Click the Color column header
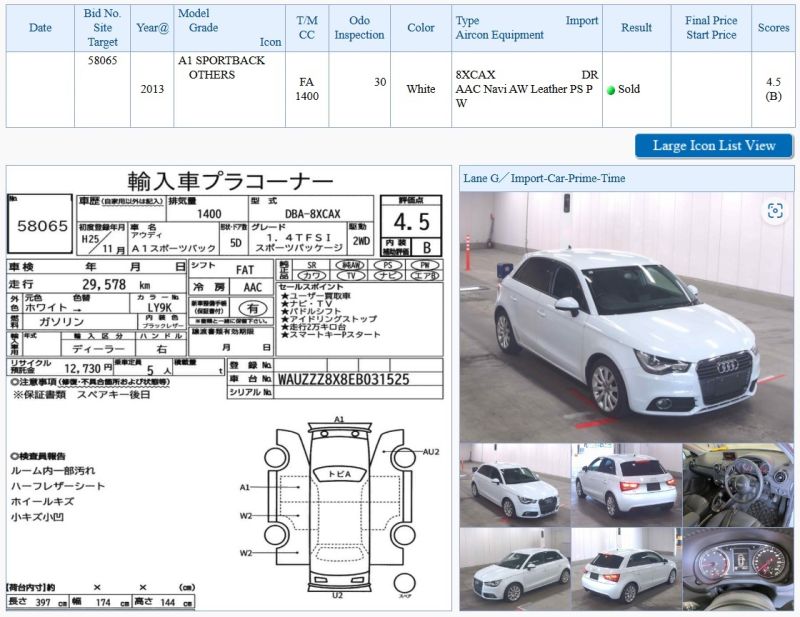 point(420,28)
